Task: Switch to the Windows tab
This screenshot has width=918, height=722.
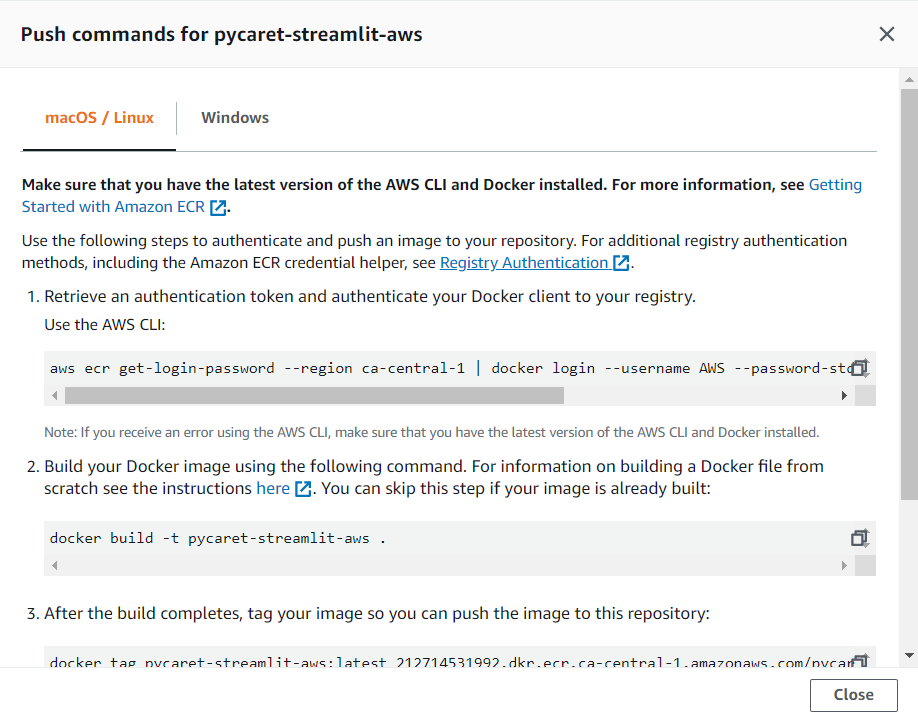Action: pyautogui.click(x=235, y=118)
